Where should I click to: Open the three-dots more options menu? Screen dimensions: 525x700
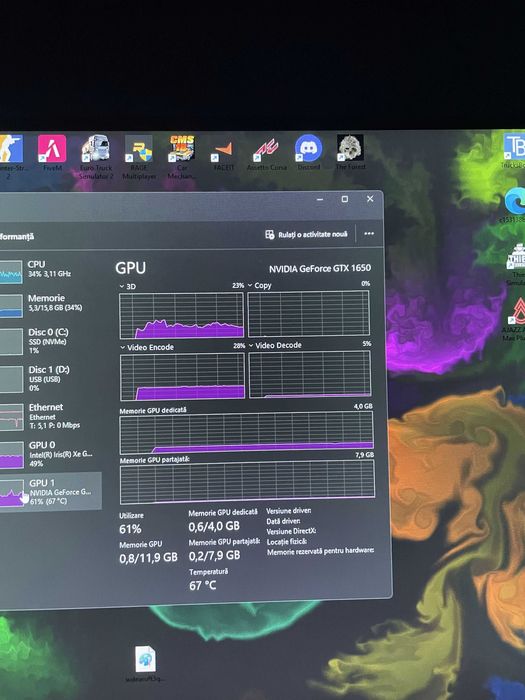pyautogui.click(x=369, y=233)
